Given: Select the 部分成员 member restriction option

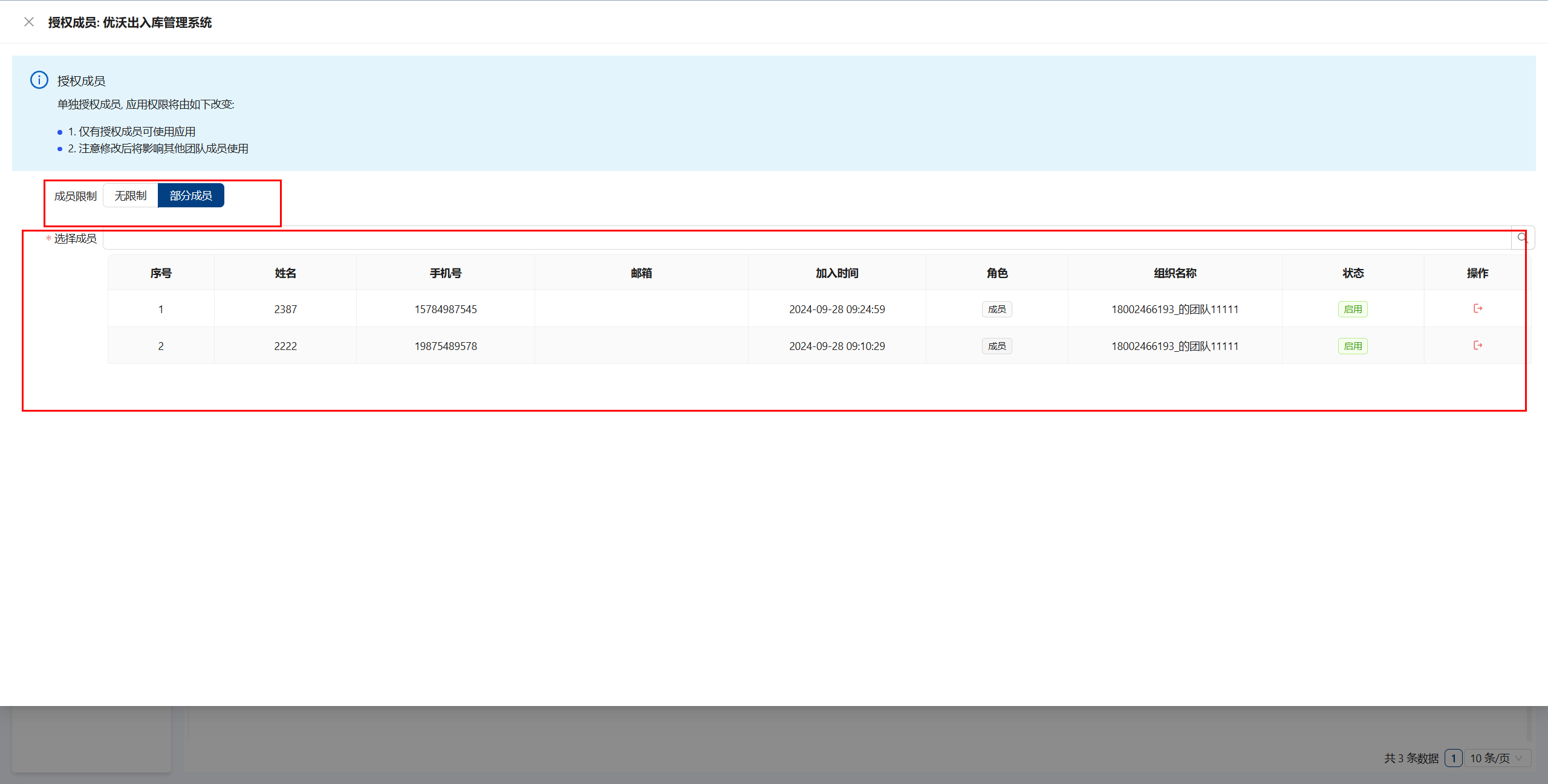Looking at the screenshot, I should [190, 195].
